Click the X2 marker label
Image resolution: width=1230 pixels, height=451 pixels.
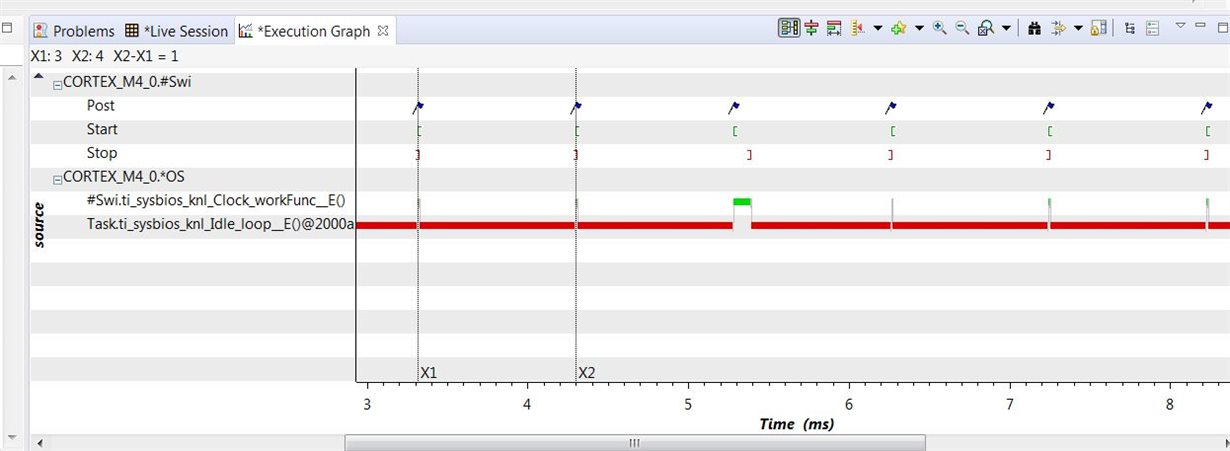pos(587,372)
